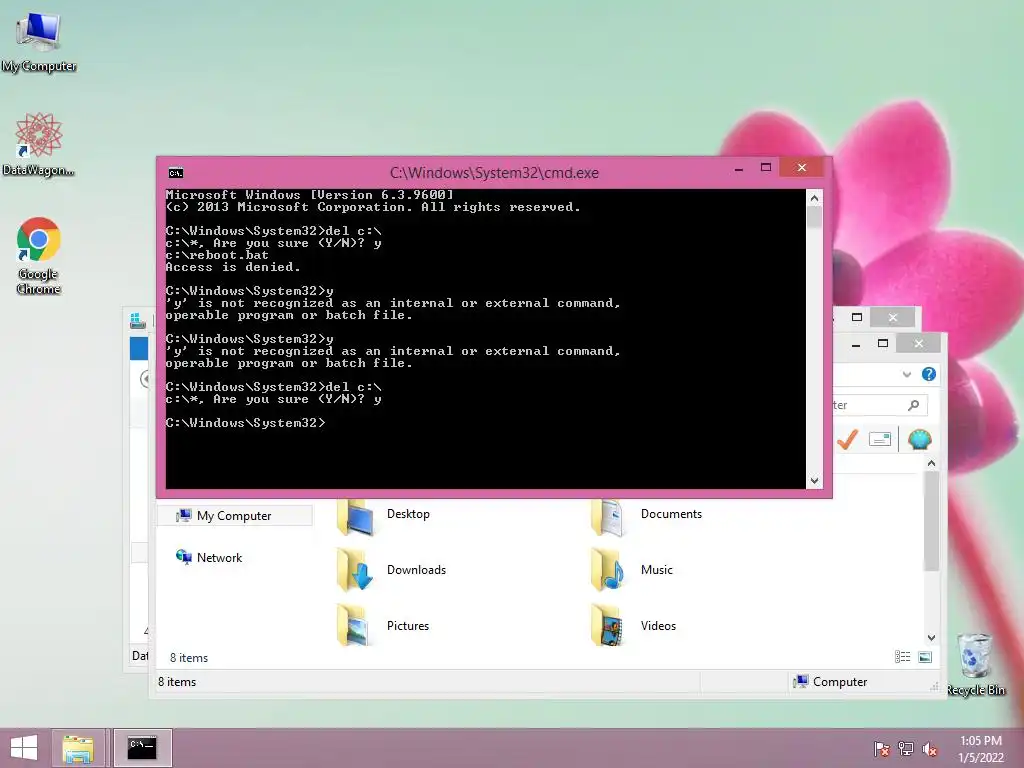Minimize the cmd.exe window

[739, 168]
